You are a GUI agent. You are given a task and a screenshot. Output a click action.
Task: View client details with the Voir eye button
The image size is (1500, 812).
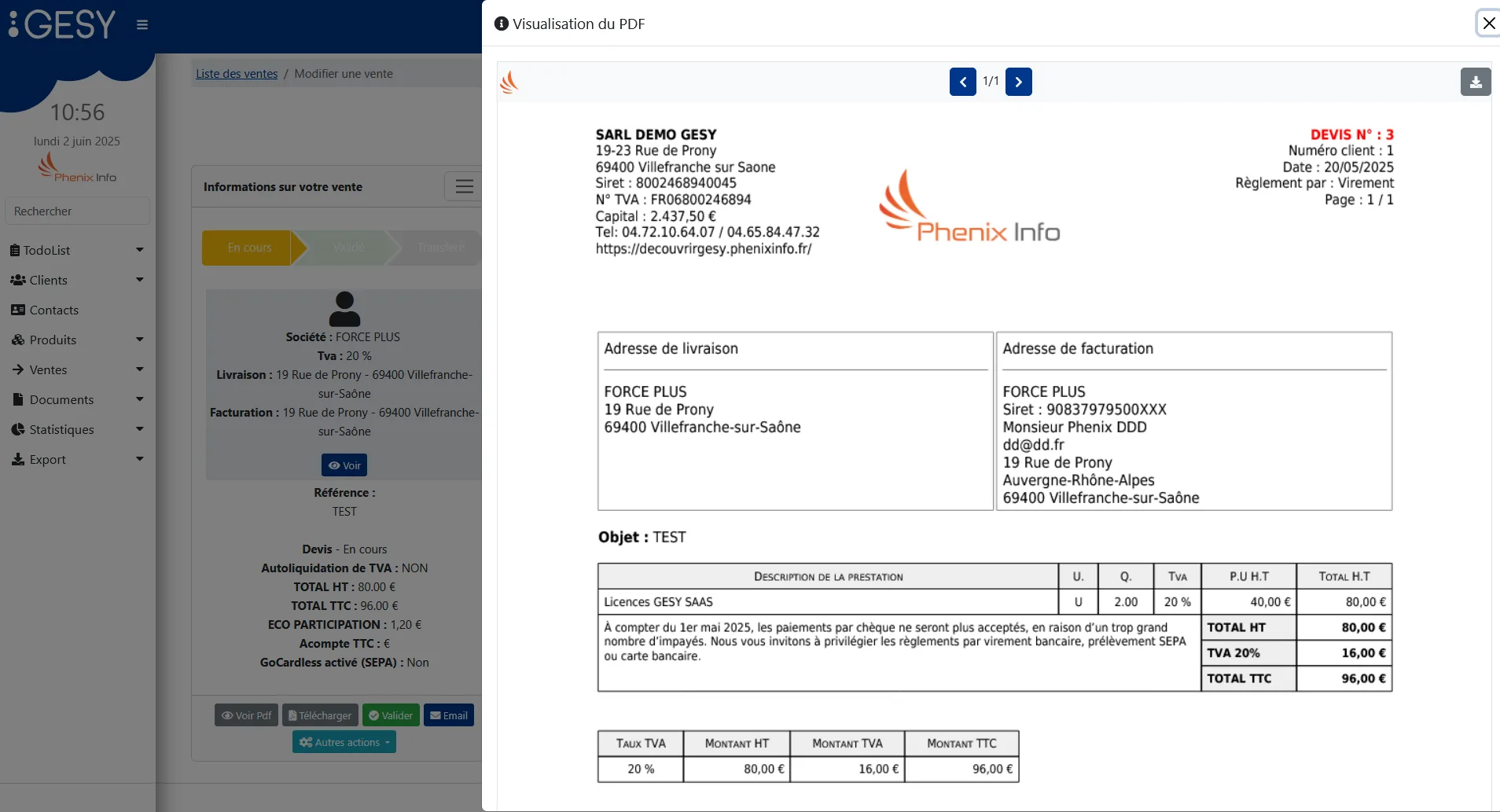(344, 465)
